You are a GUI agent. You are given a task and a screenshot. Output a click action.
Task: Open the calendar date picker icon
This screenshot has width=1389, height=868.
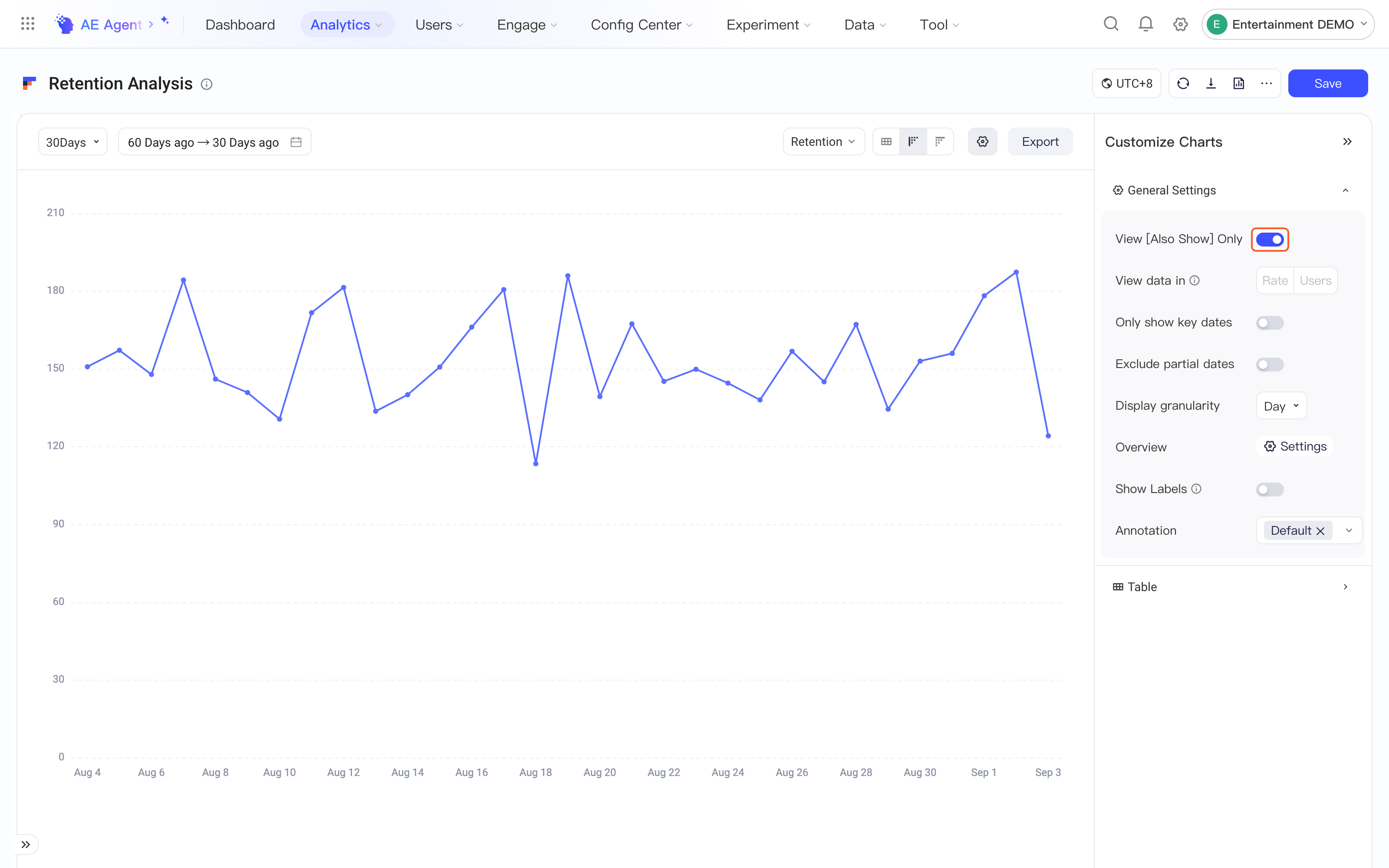click(296, 142)
